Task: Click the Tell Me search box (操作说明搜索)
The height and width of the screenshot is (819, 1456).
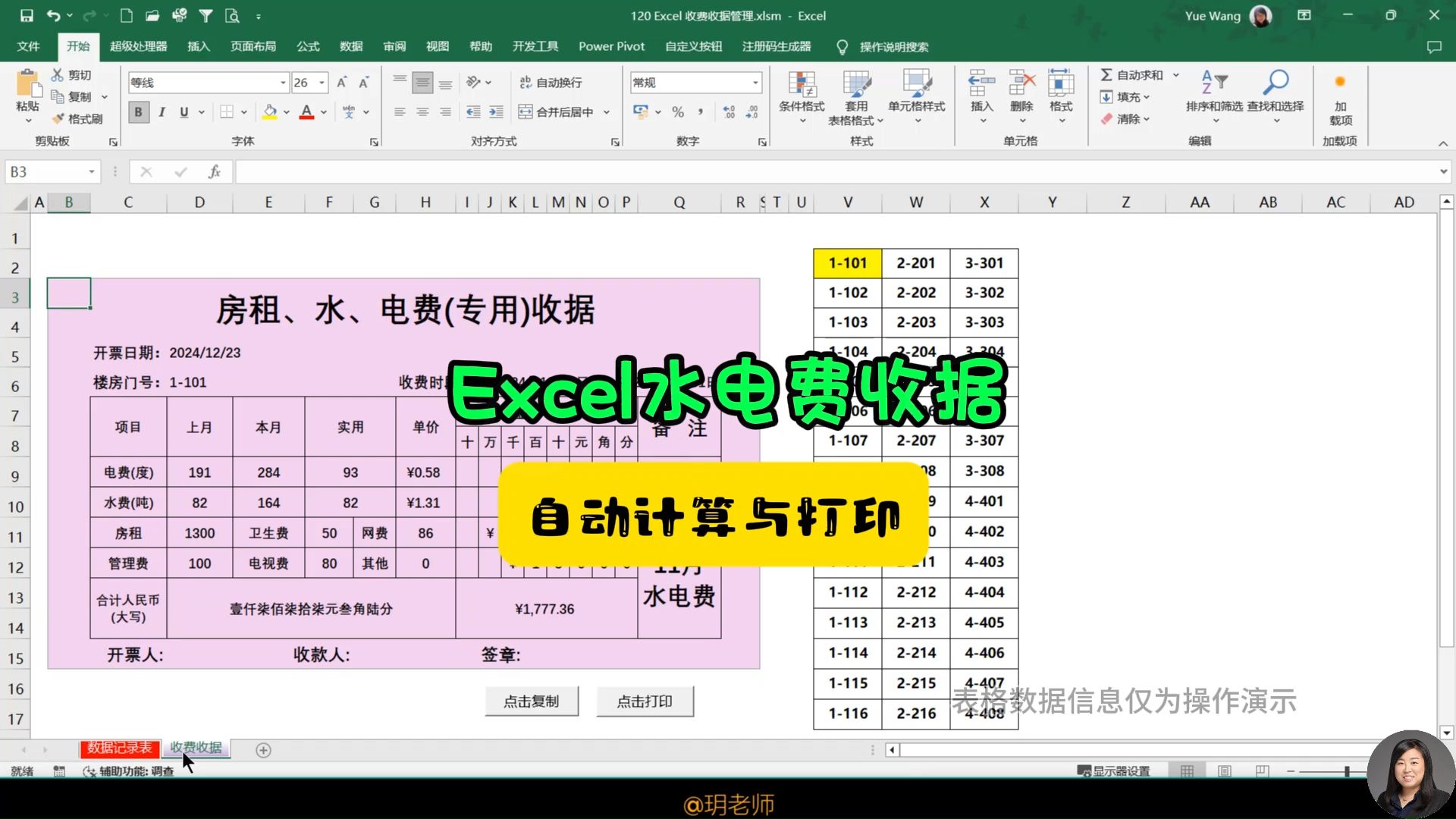Action: [x=893, y=47]
